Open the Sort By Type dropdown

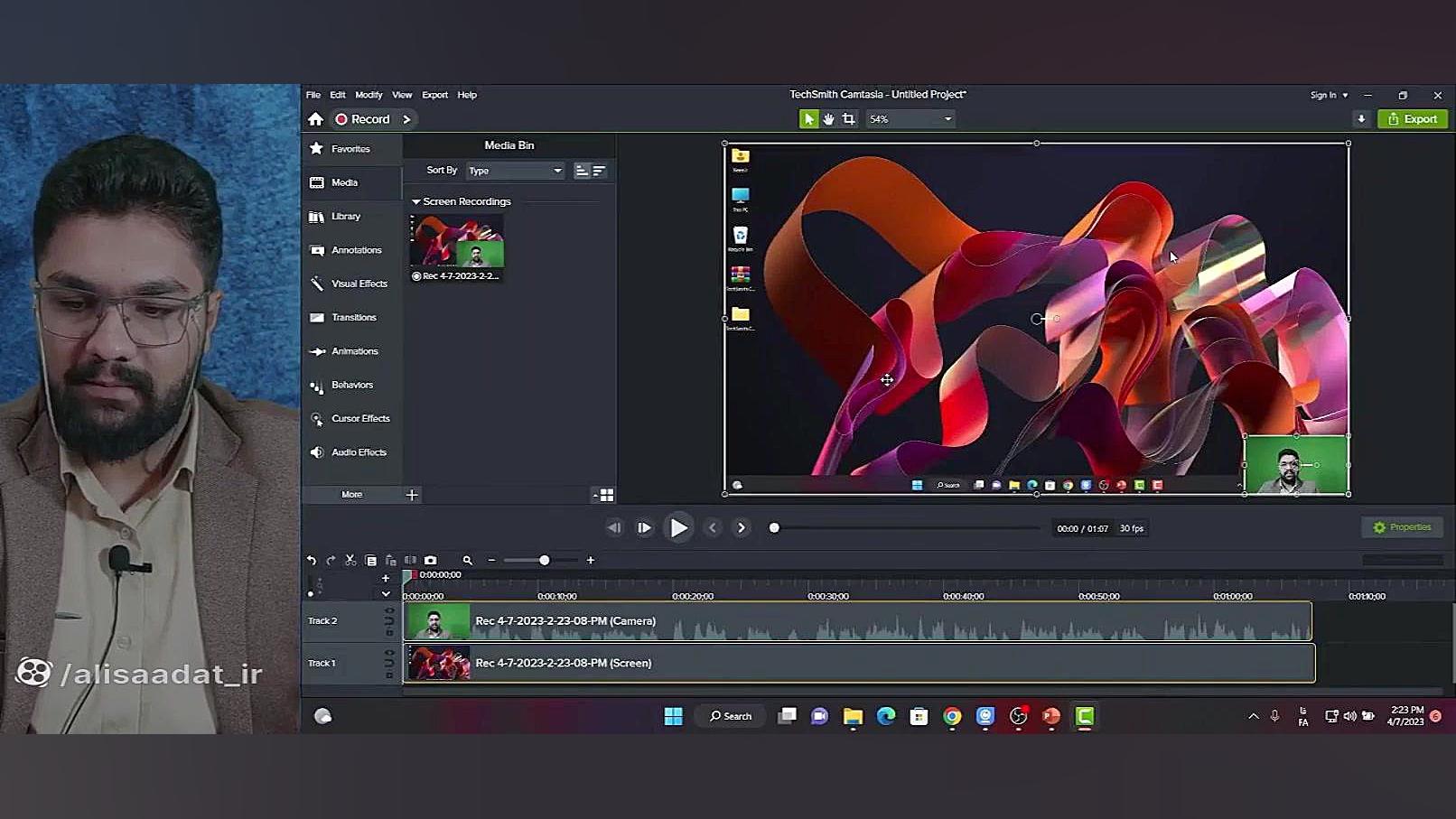pyautogui.click(x=515, y=171)
